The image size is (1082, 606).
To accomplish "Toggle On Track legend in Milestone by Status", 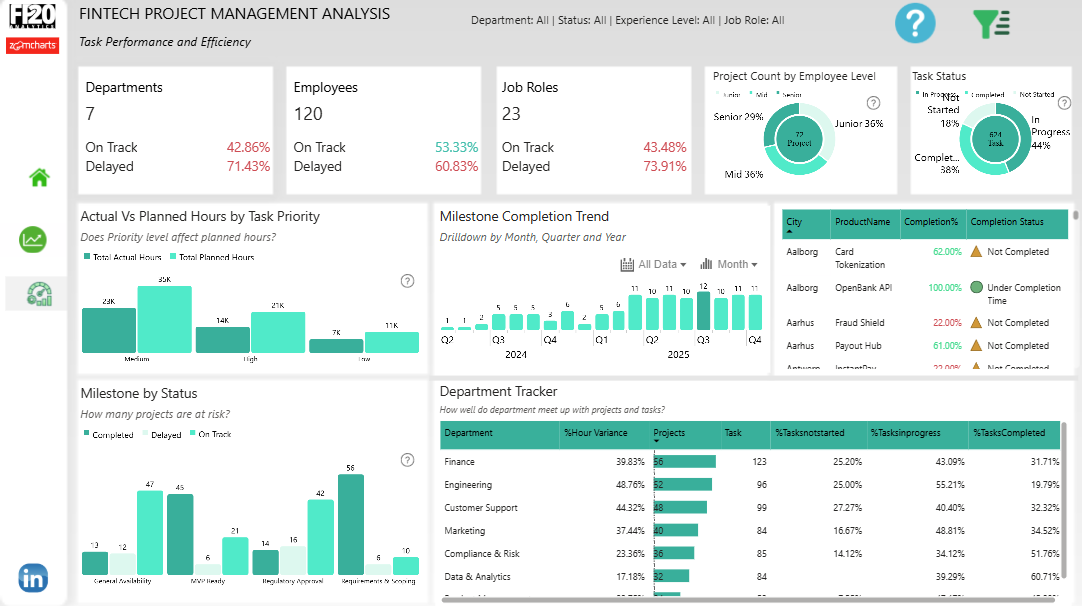I will (x=210, y=434).
